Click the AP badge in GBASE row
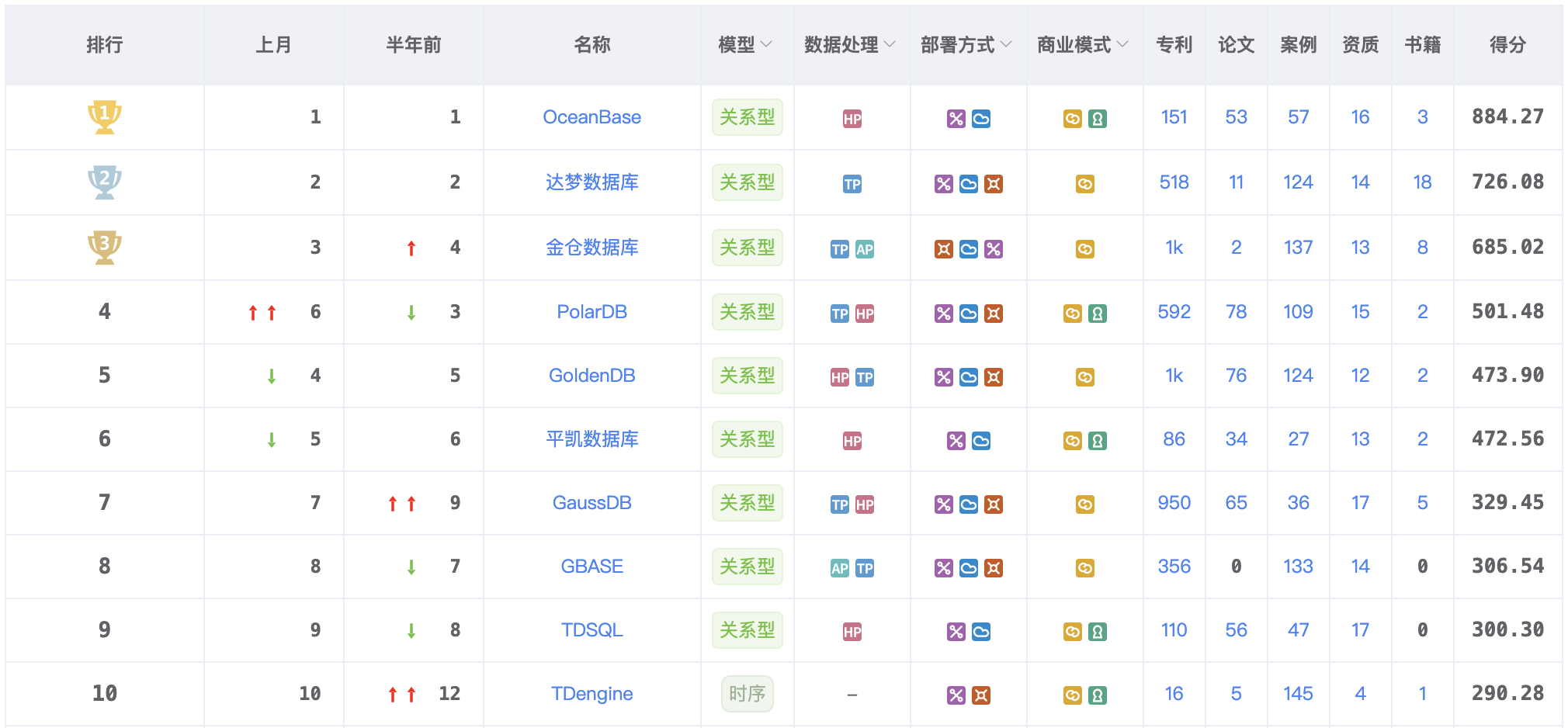Screen dimensions: 1568x728 point(840,568)
